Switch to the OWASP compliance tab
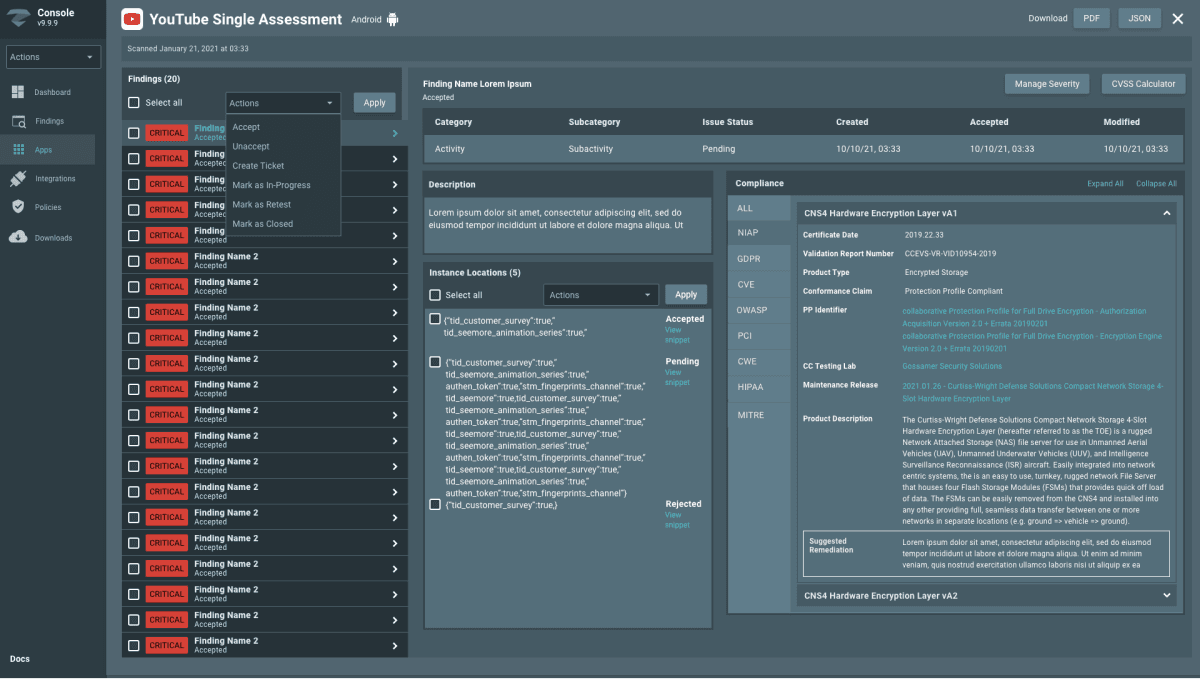This screenshot has height=679, width=1200. pos(752,310)
